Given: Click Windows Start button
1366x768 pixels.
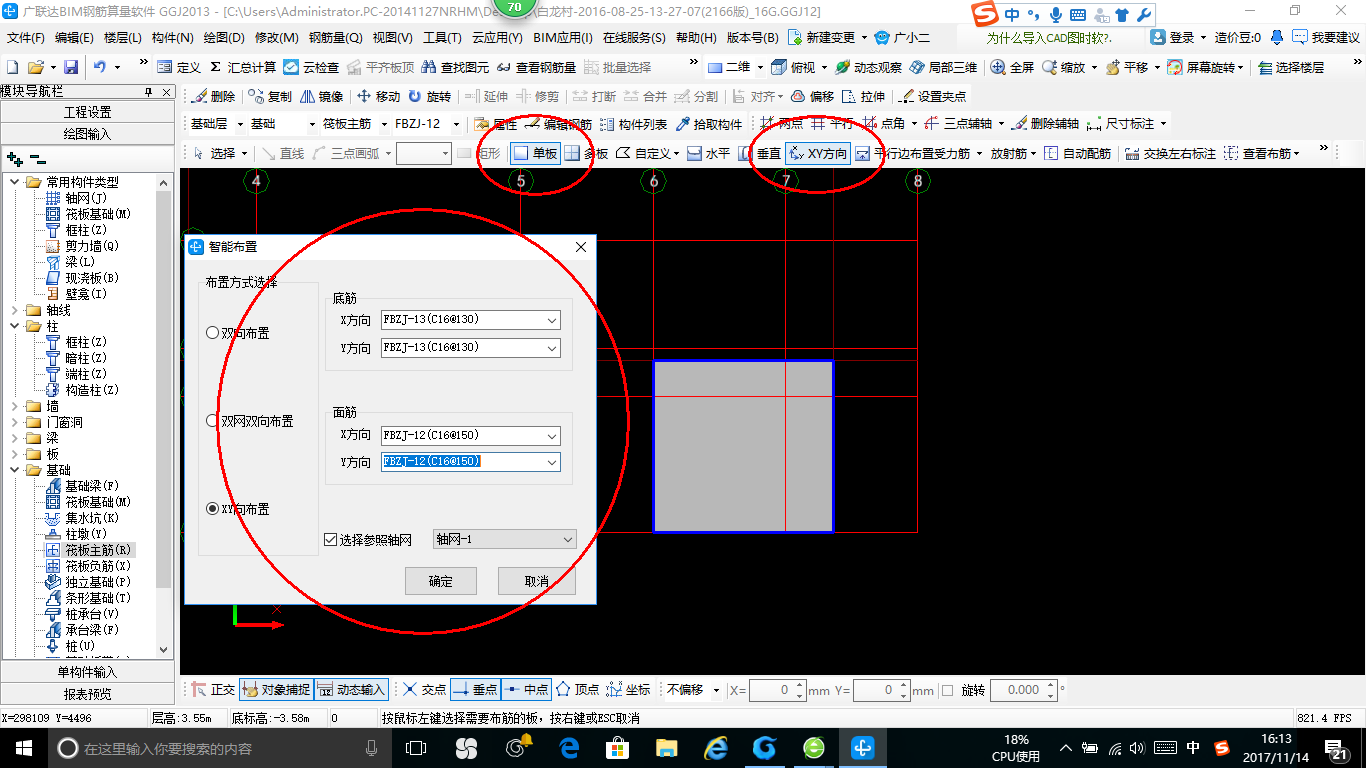Looking at the screenshot, I should tap(23, 747).
